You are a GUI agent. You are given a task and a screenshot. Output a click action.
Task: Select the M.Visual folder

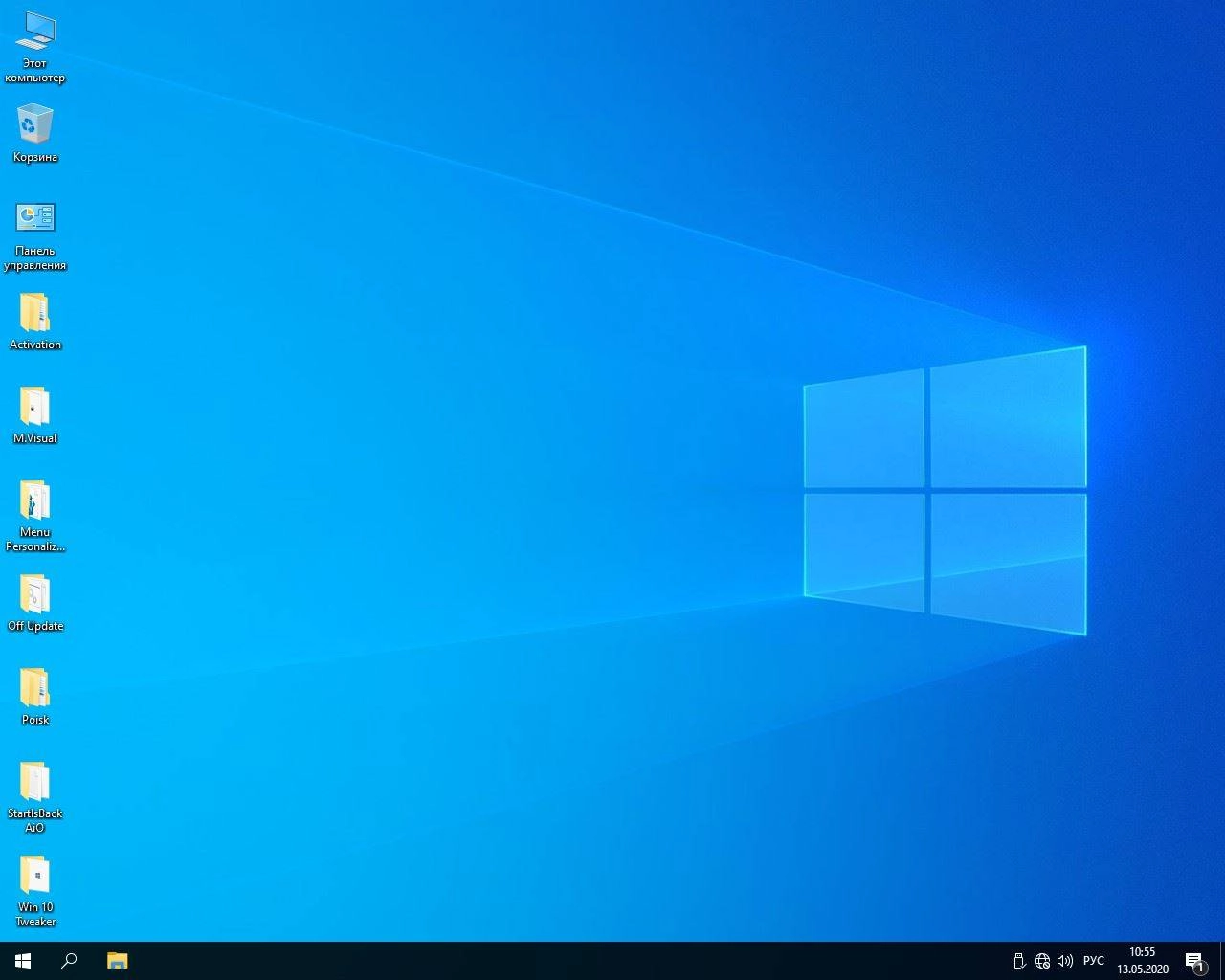tap(35, 414)
